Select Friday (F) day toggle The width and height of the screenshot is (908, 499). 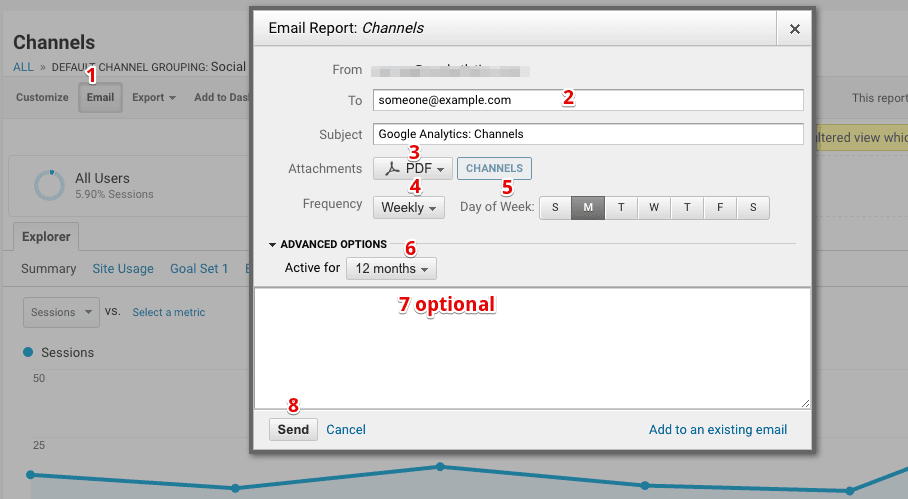[720, 208]
